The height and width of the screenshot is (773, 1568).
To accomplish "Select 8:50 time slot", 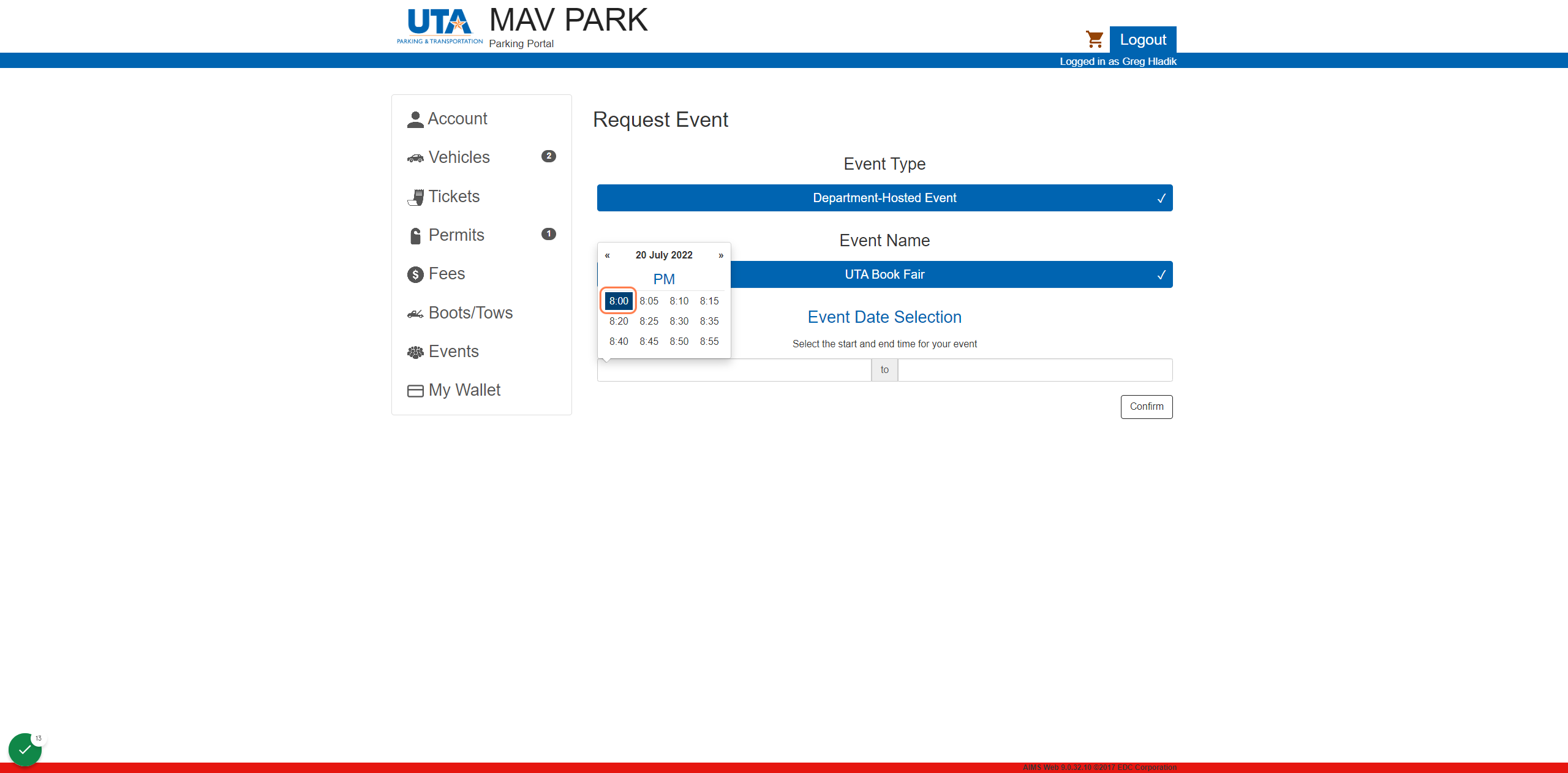I will pyautogui.click(x=679, y=341).
